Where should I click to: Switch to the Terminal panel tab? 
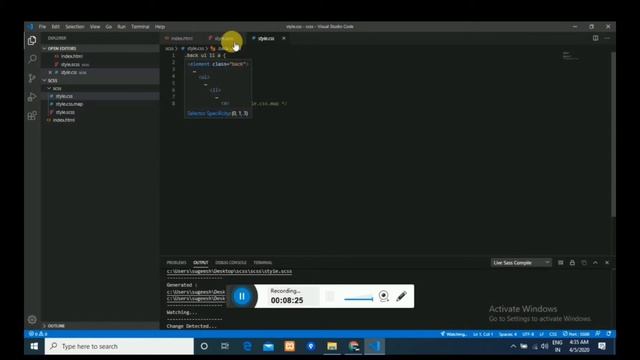pyautogui.click(x=262, y=262)
